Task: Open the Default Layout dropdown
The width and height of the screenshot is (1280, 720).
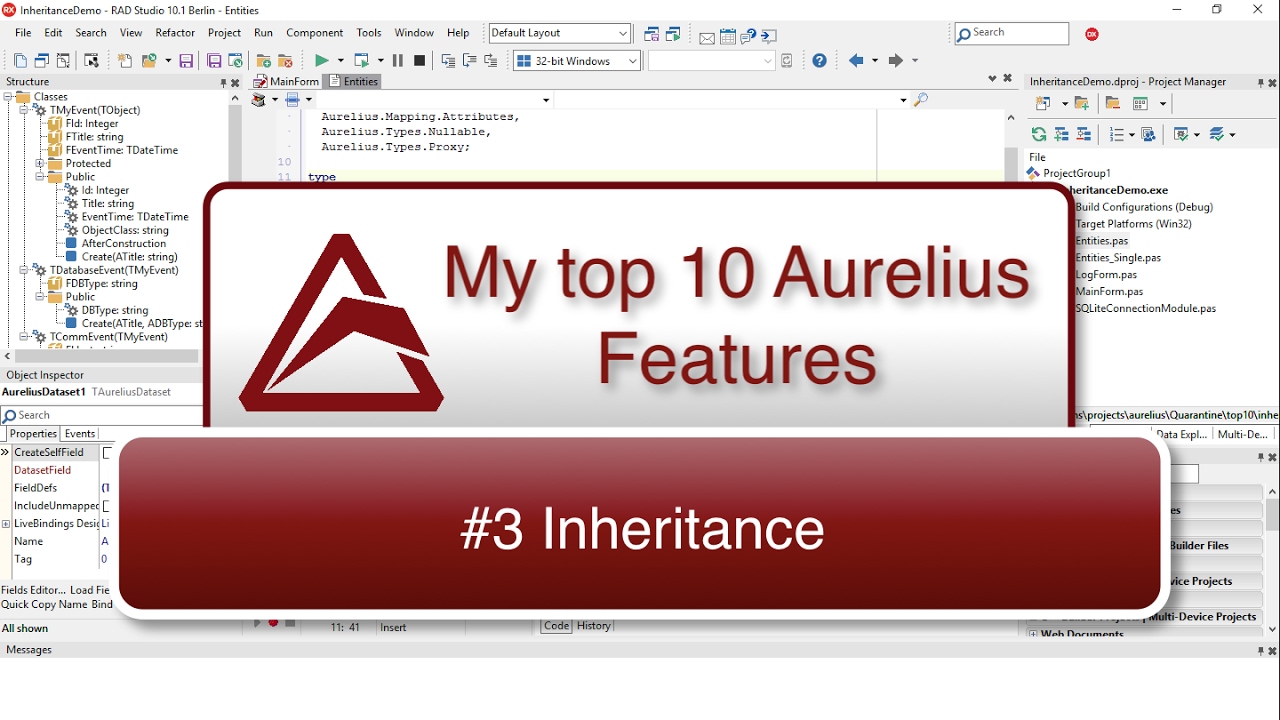Action: [x=560, y=33]
